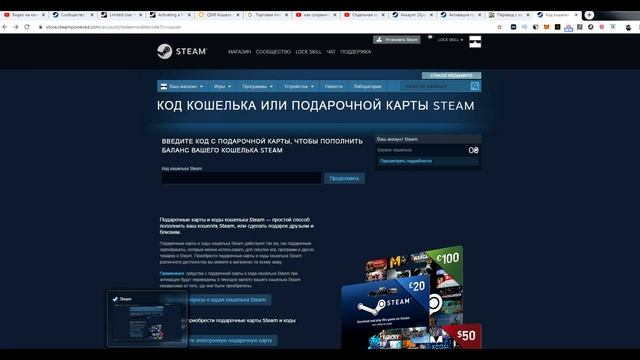Open the FAQ about Steam wallet codes

[x=216, y=300]
